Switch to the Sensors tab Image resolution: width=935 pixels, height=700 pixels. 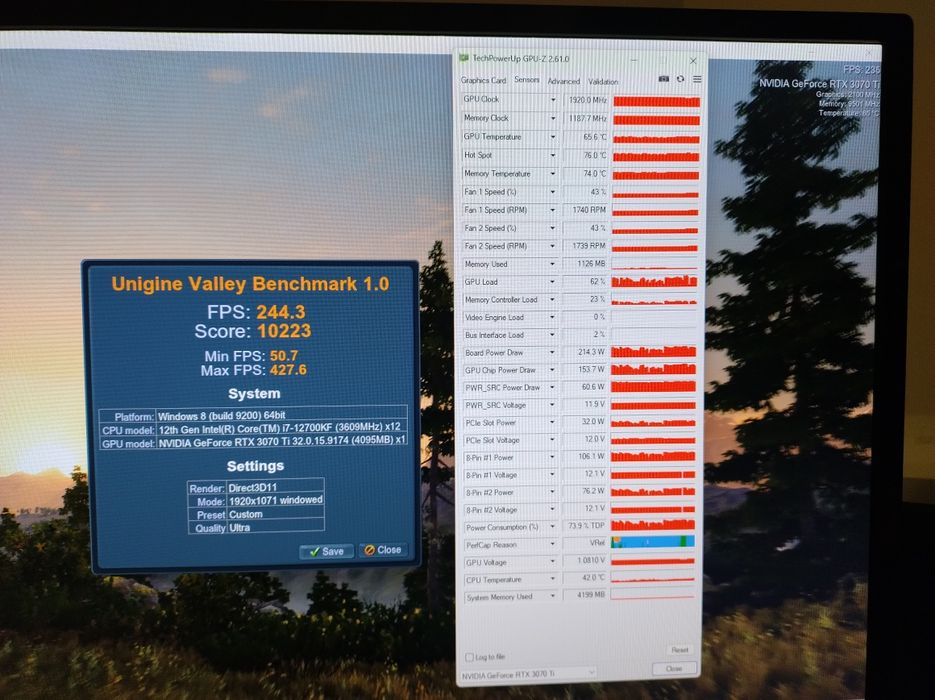(x=527, y=79)
